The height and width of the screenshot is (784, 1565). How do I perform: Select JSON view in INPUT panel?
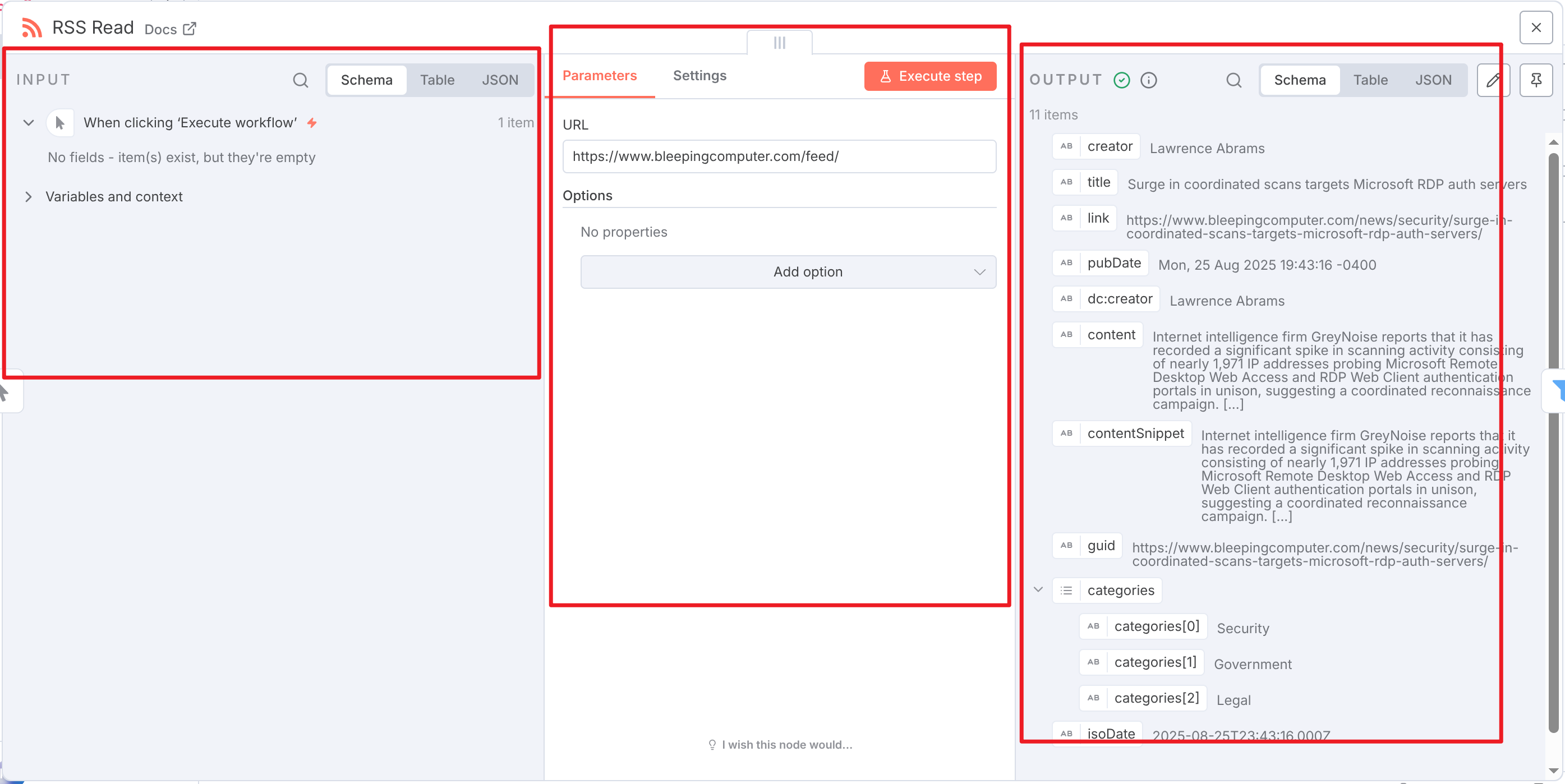tap(500, 80)
